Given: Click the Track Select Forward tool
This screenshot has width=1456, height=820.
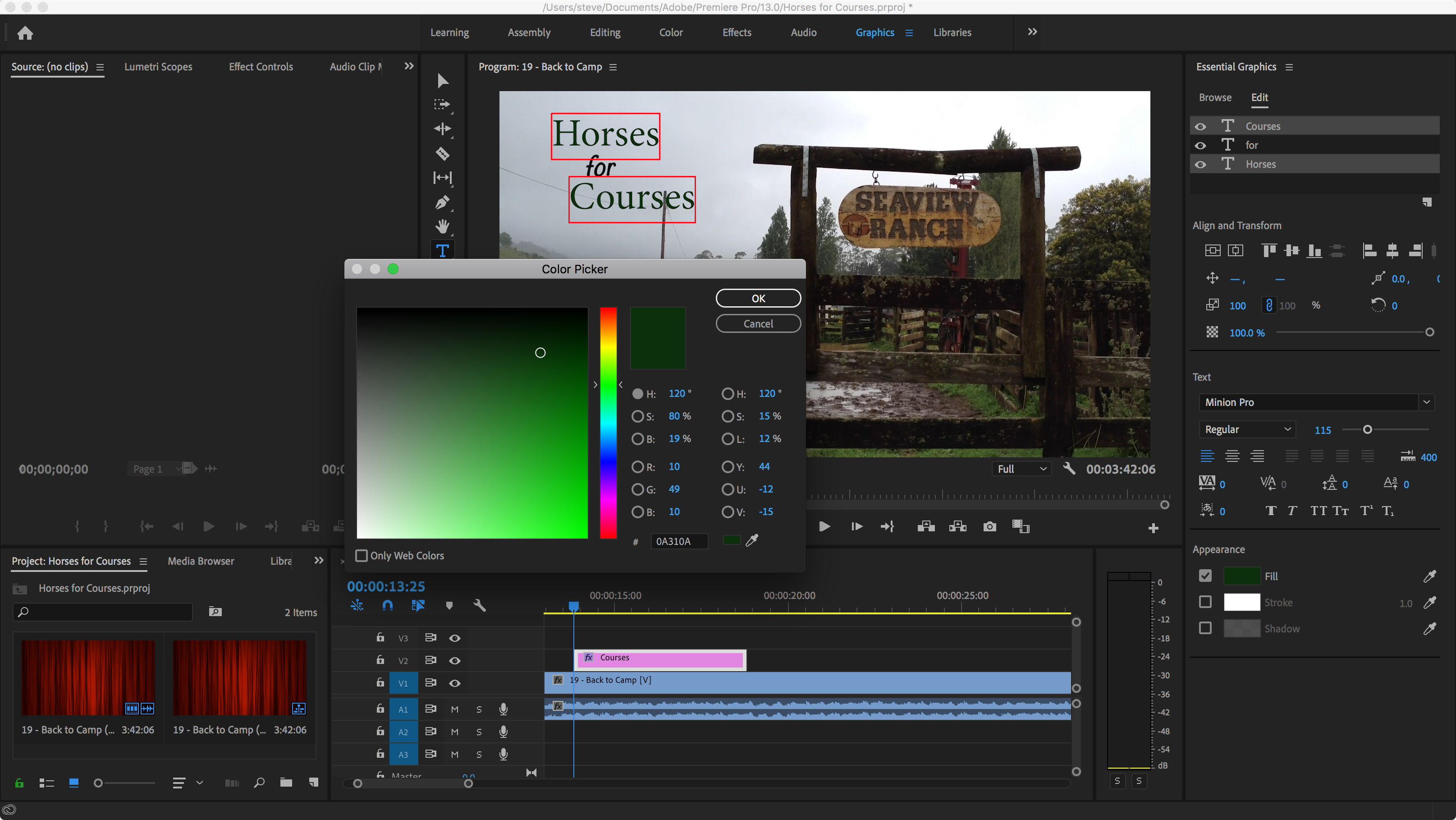Looking at the screenshot, I should [x=443, y=105].
